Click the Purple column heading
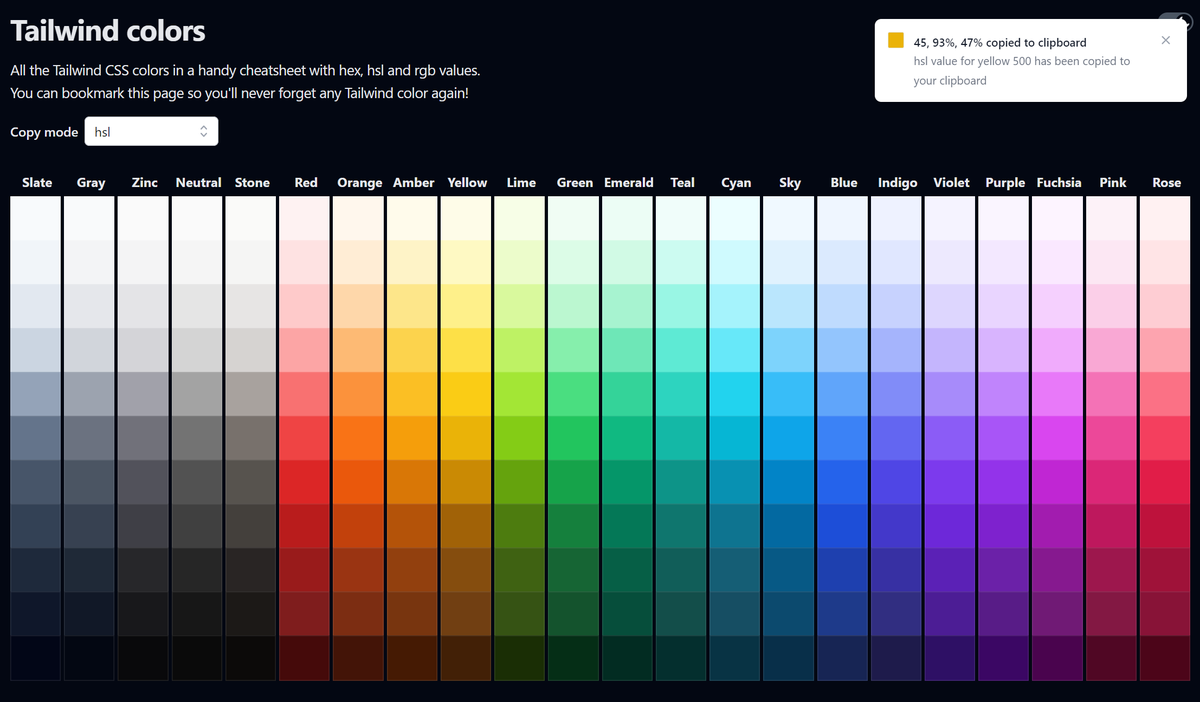This screenshot has width=1200, height=702. pyautogui.click(x=1005, y=183)
